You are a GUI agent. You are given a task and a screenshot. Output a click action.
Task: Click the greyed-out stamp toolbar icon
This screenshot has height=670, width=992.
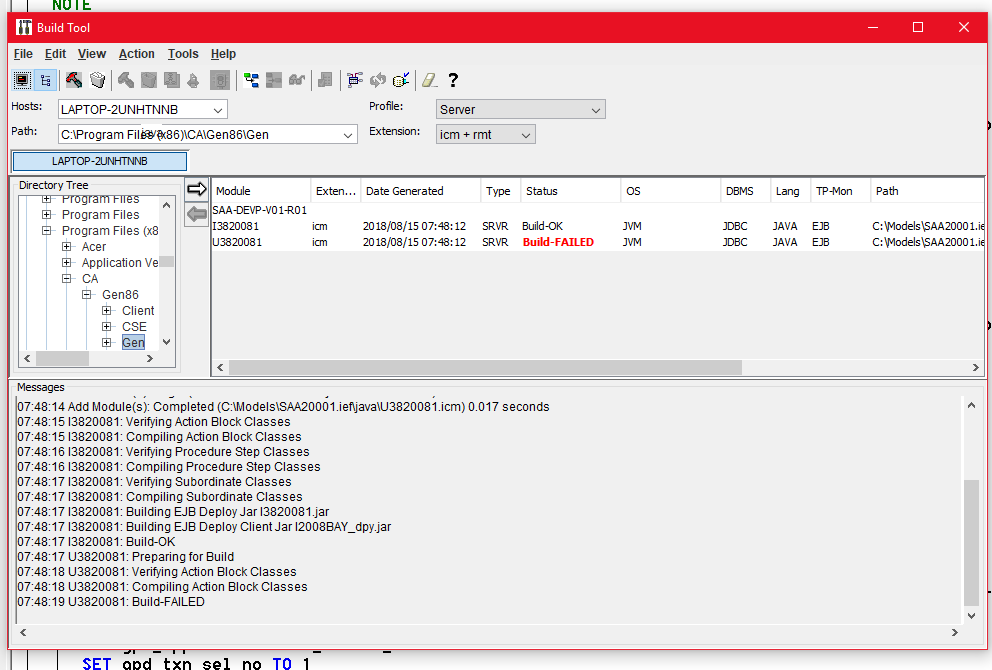pos(194,80)
